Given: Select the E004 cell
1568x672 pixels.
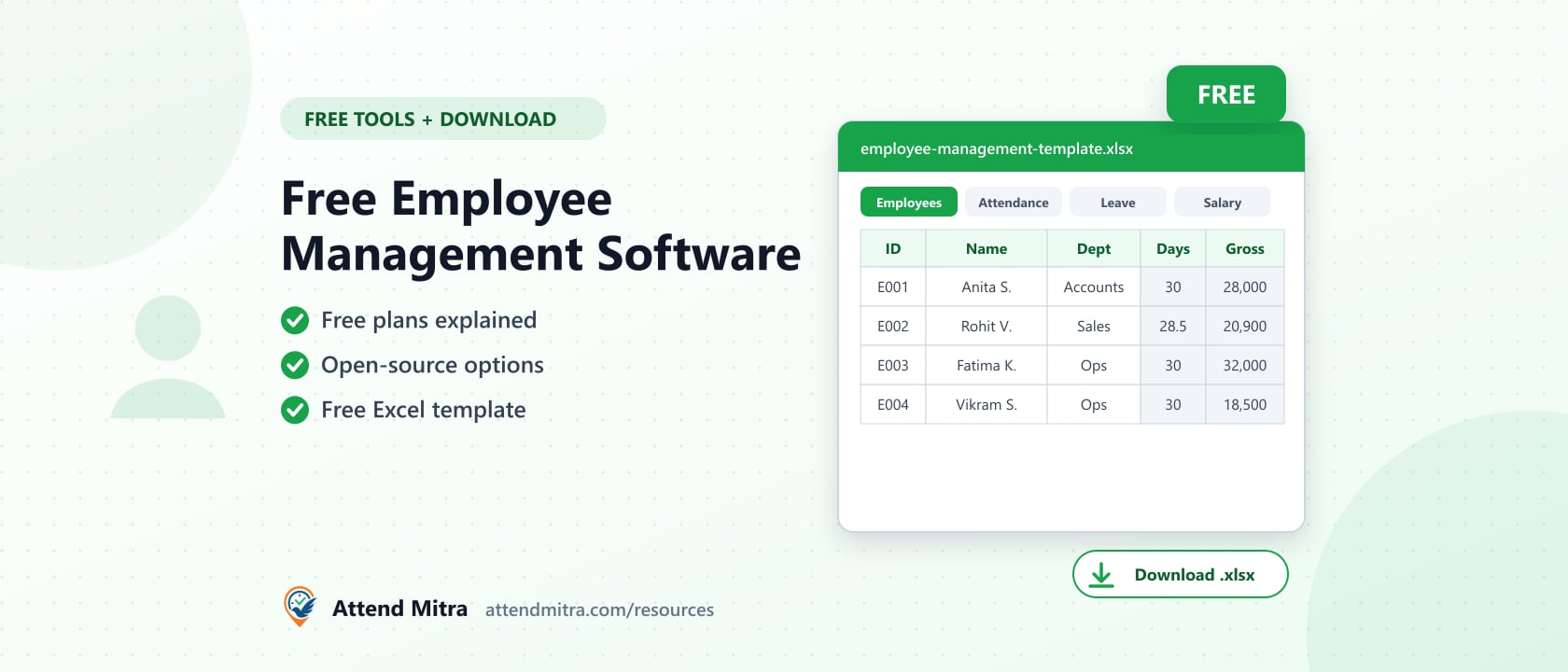Looking at the screenshot, I should coord(893,404).
